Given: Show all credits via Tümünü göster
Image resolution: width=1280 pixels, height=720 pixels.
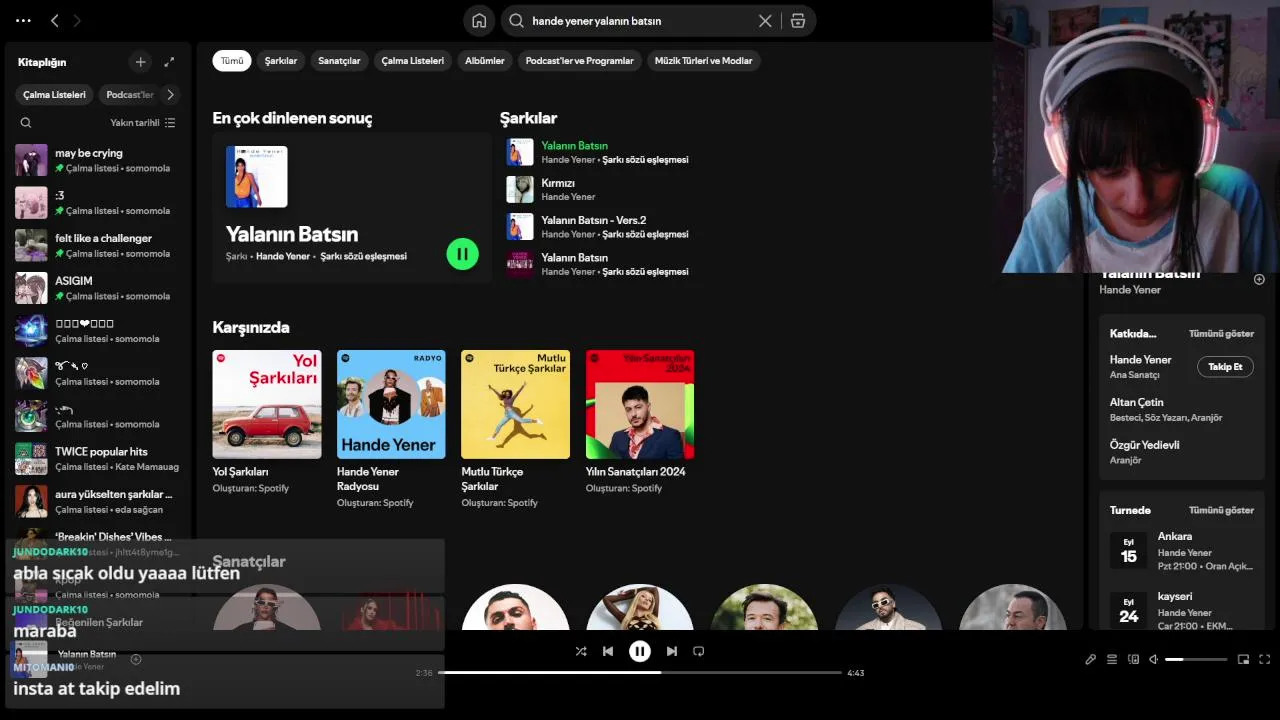Looking at the screenshot, I should click(x=1221, y=334).
